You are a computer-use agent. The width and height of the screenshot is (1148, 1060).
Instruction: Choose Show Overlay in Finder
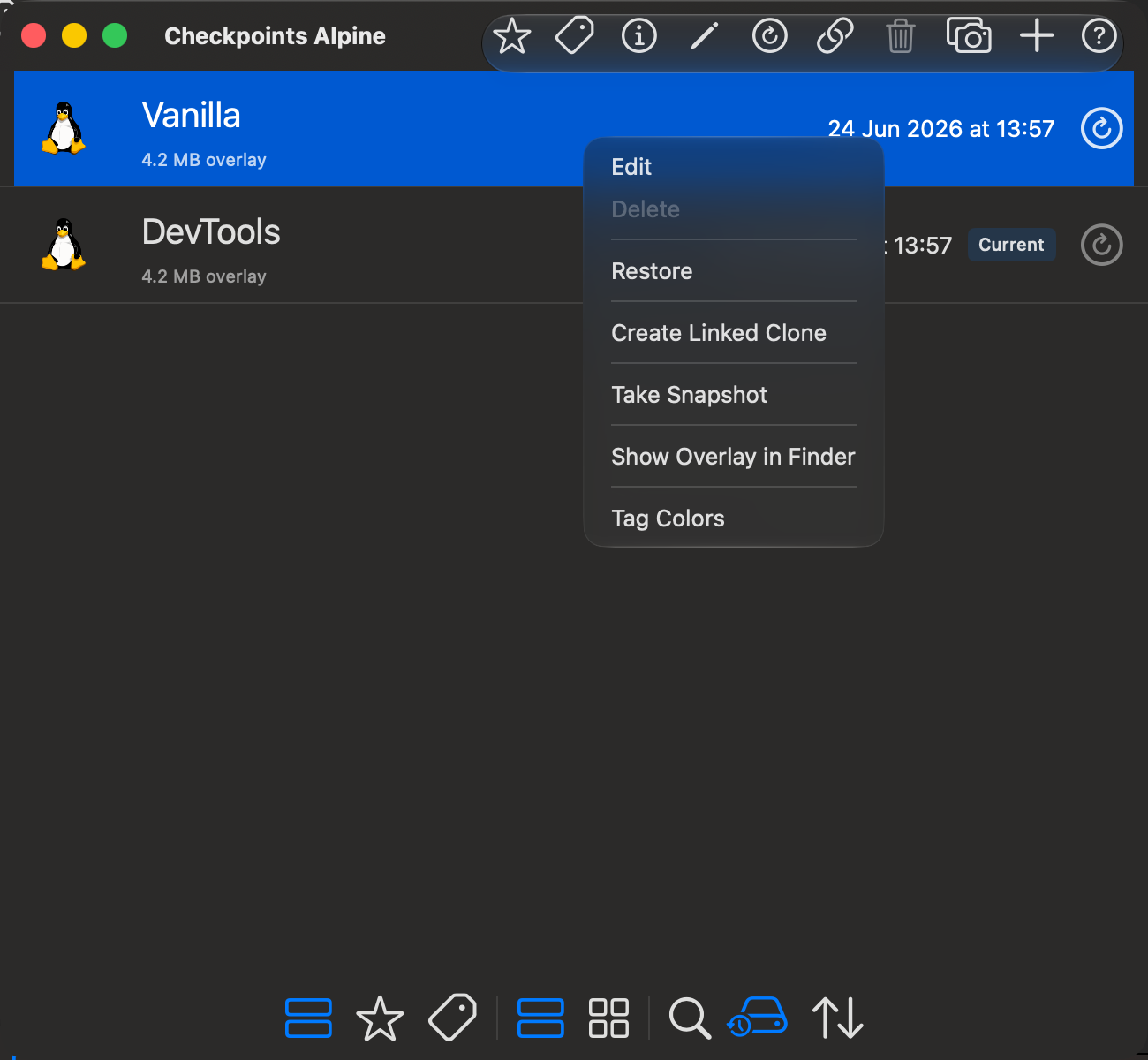pyautogui.click(x=733, y=457)
